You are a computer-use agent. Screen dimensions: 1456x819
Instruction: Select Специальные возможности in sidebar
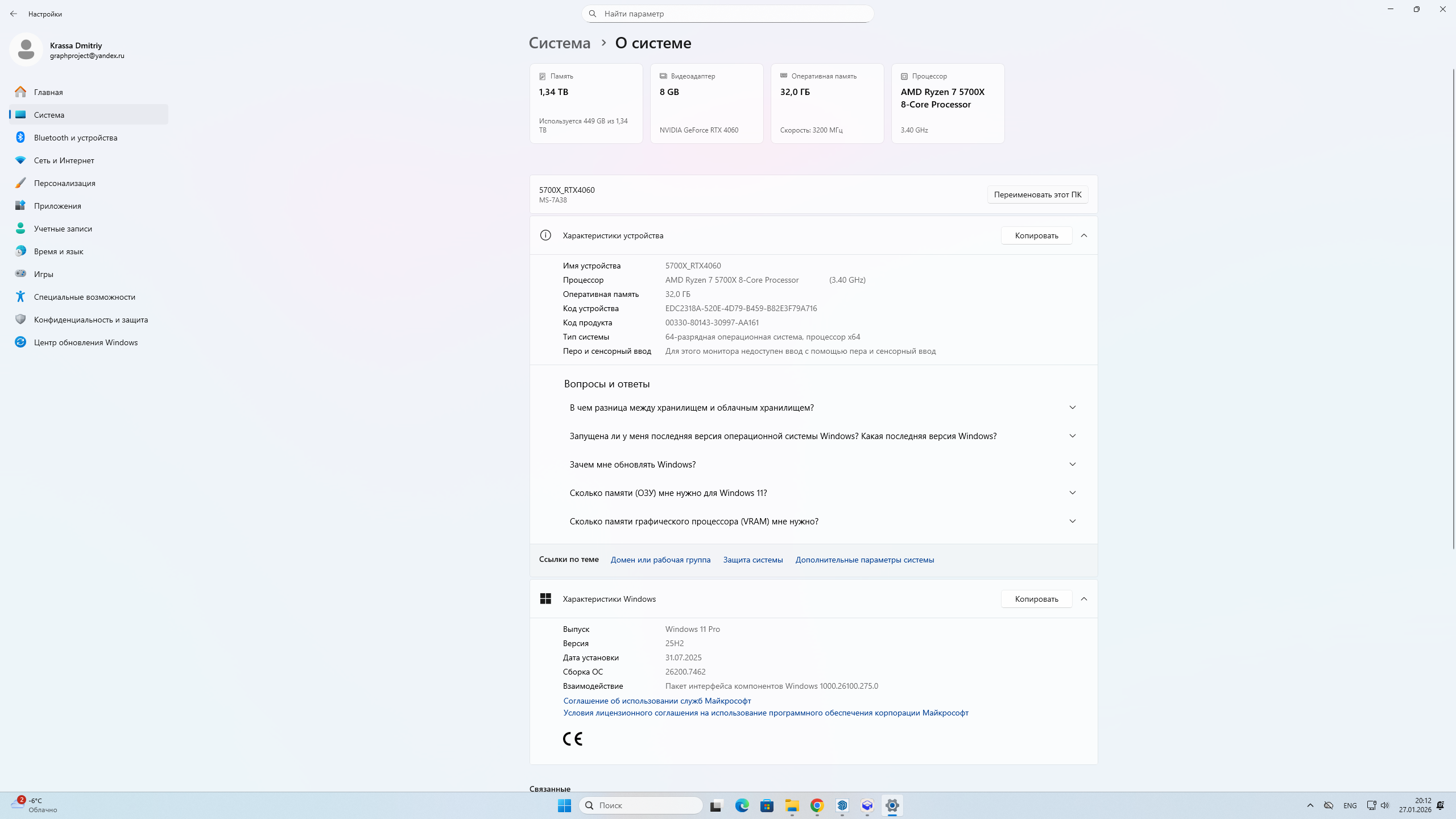pyautogui.click(x=84, y=297)
